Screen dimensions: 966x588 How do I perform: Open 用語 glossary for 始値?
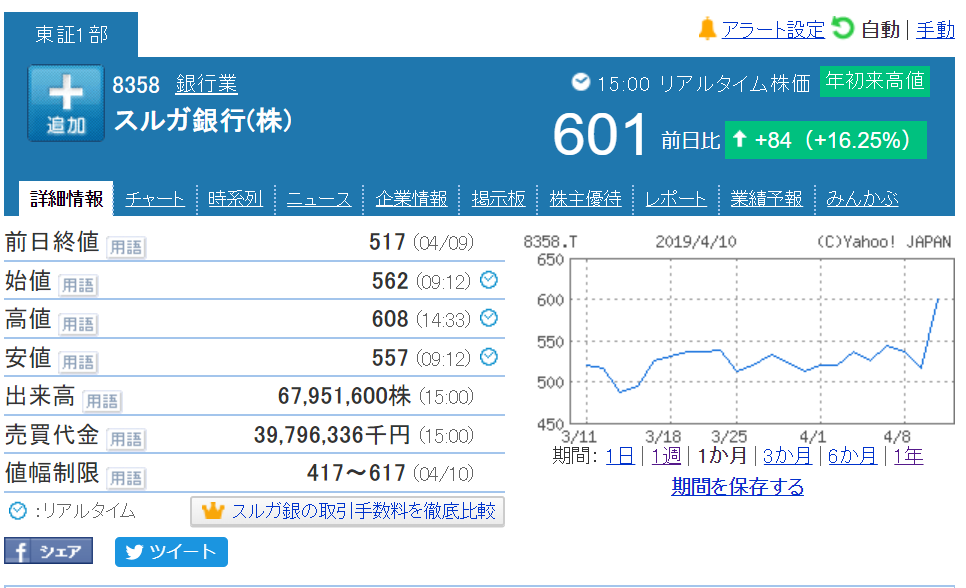[x=78, y=285]
